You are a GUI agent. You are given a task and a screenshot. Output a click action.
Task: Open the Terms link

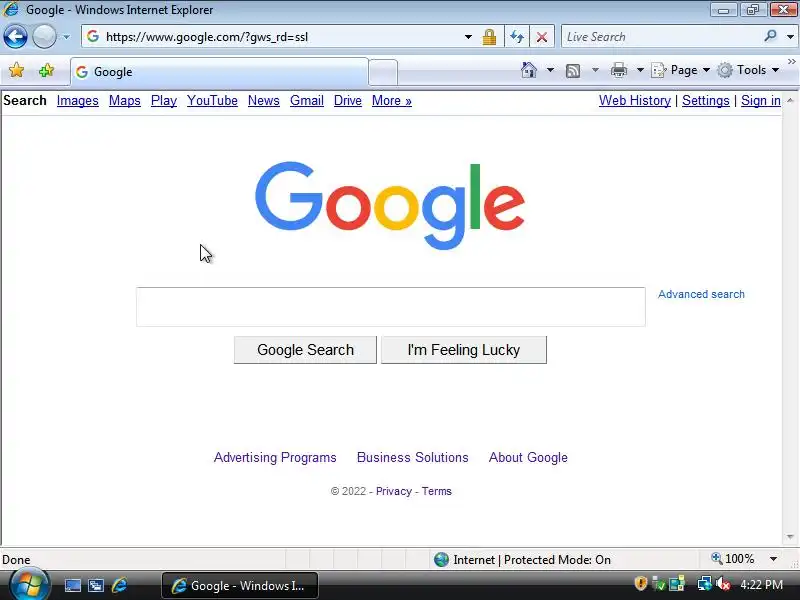coord(437,491)
